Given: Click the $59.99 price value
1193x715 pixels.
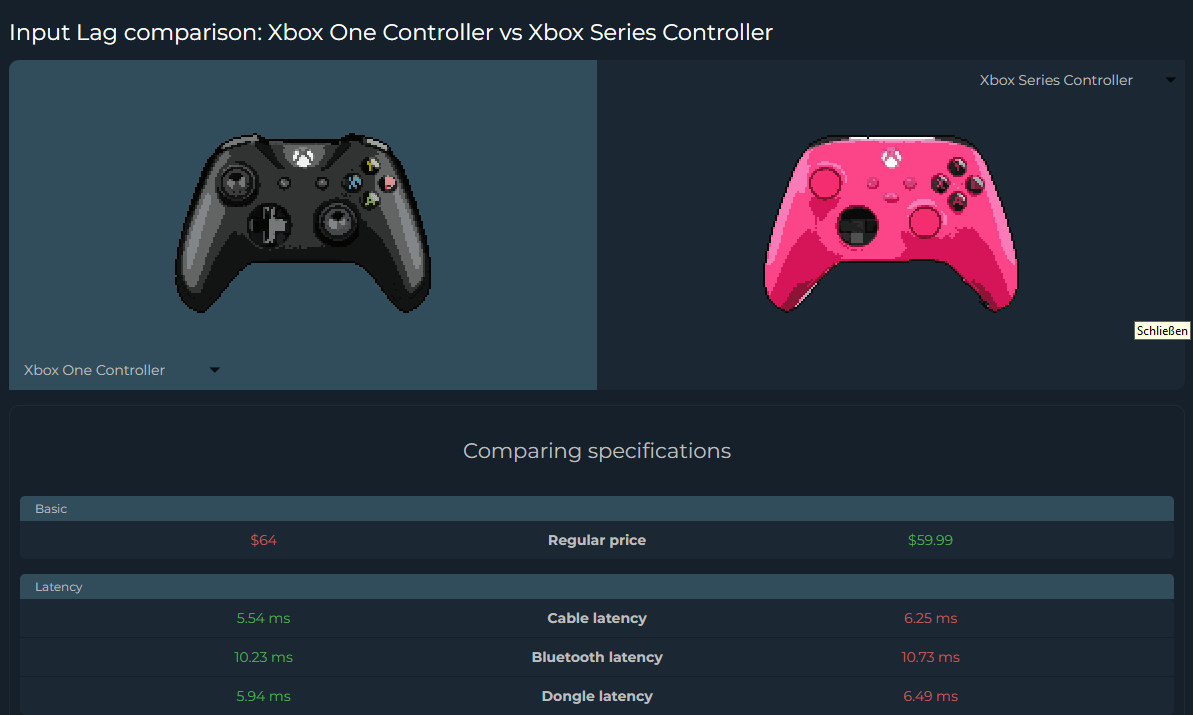Looking at the screenshot, I should click(930, 540).
